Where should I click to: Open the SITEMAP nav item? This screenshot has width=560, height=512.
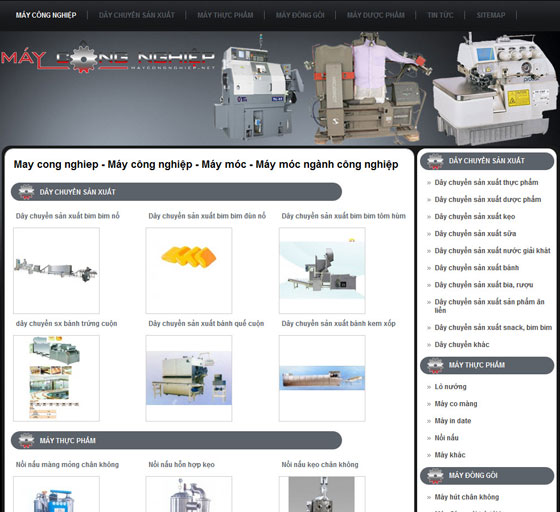click(491, 15)
